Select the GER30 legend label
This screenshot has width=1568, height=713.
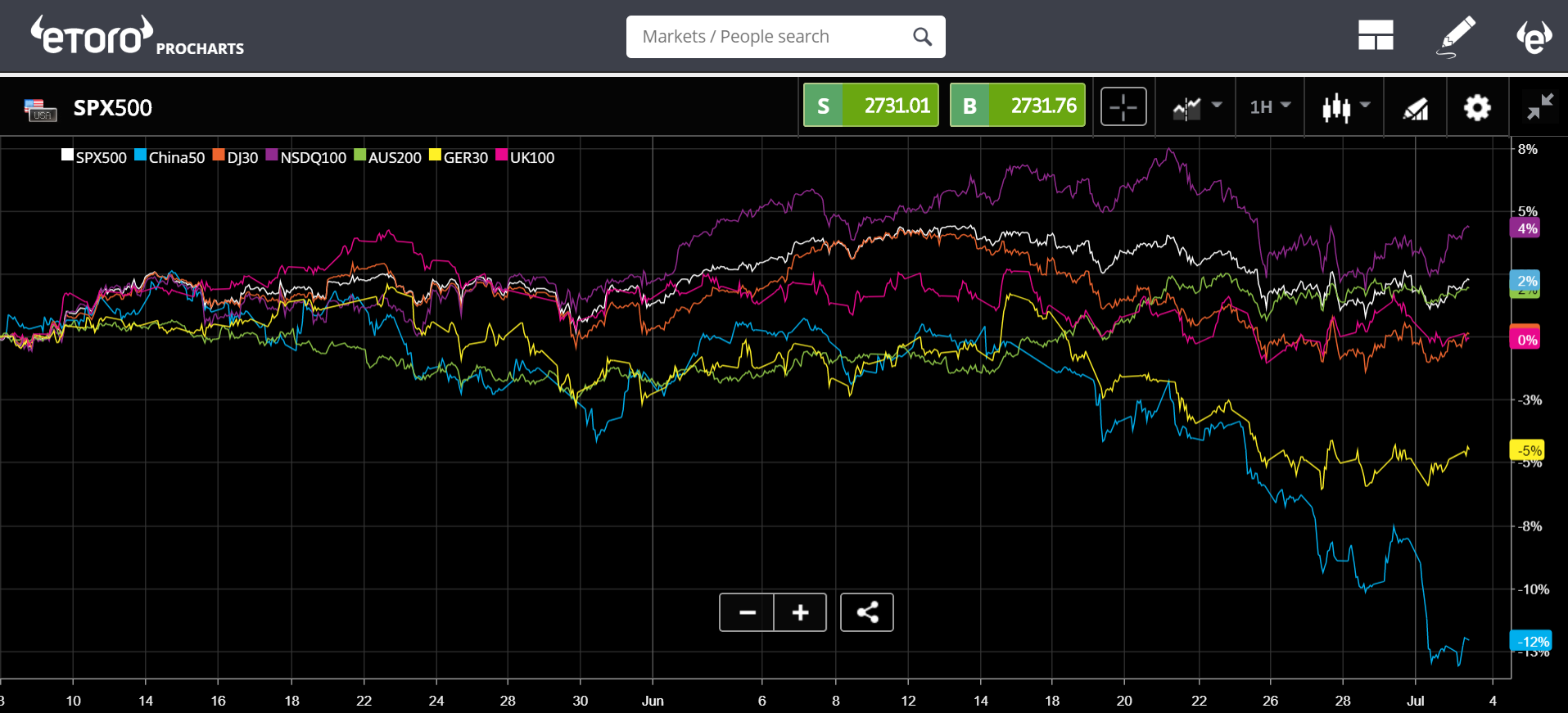(x=466, y=157)
